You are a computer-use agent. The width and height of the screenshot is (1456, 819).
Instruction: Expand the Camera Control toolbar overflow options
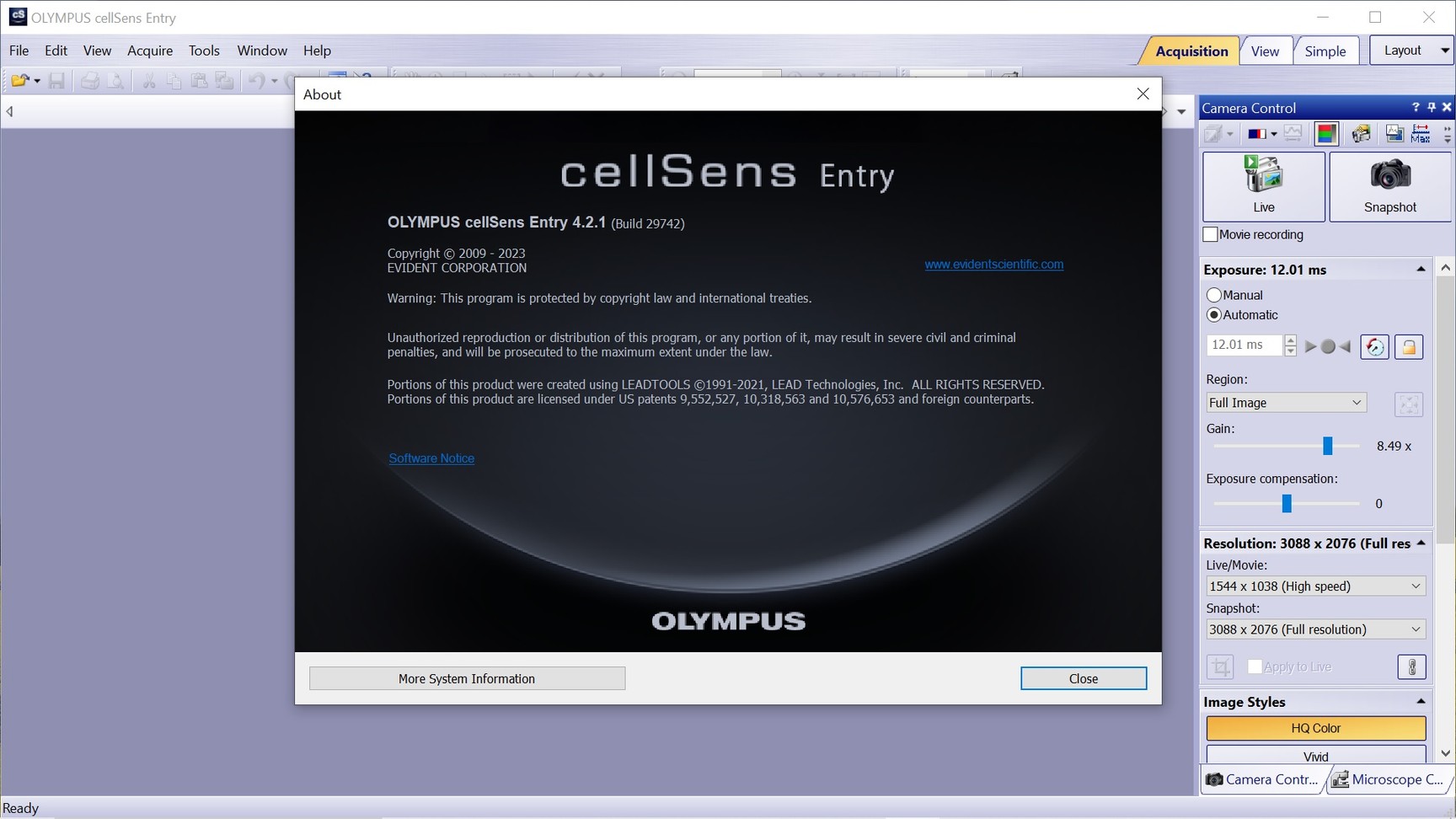tap(1447, 134)
